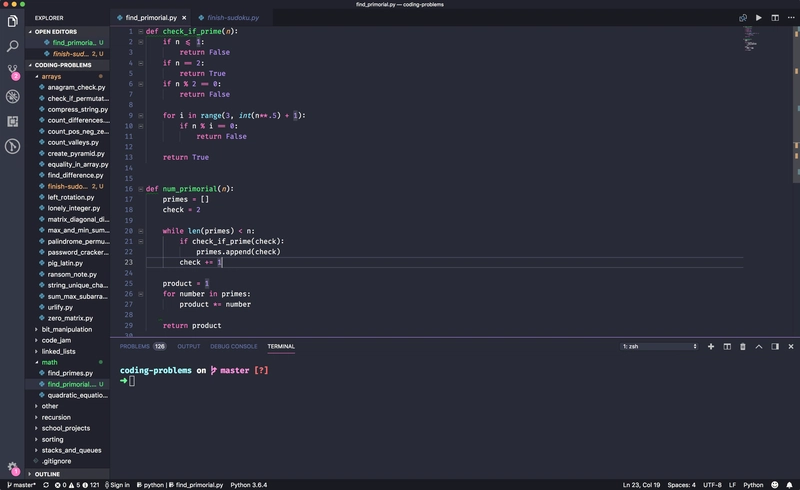Click the editor minimap preview

point(750,38)
